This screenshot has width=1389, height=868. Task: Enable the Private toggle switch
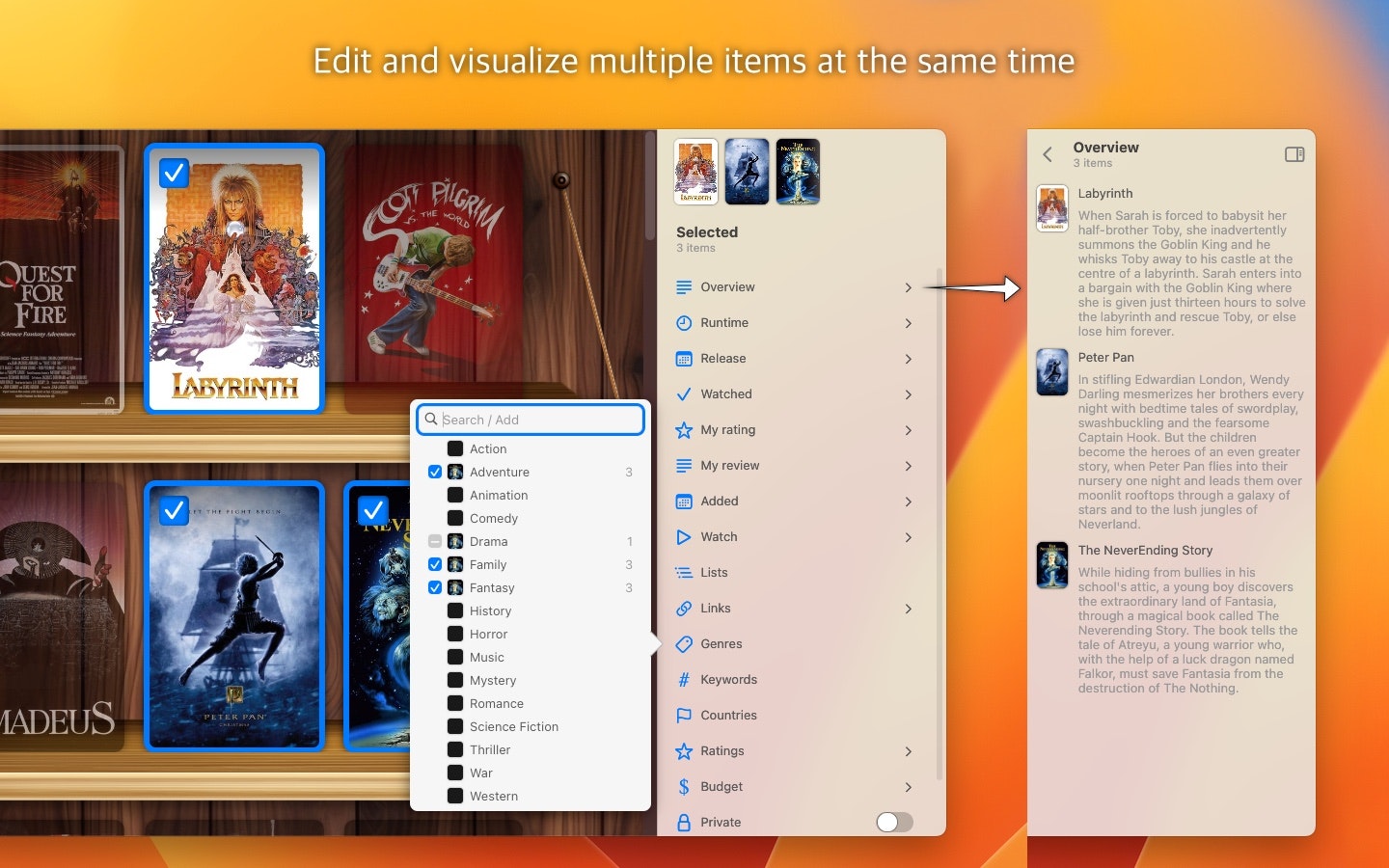pyautogui.click(x=894, y=822)
